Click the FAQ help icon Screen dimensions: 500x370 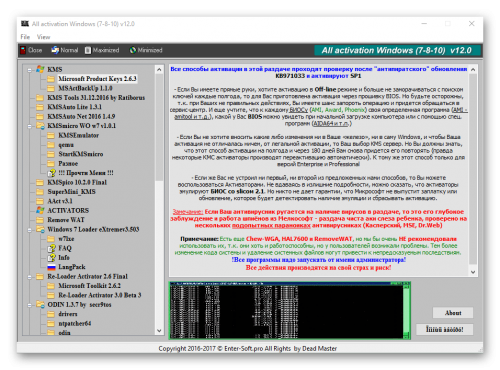click(x=51, y=248)
